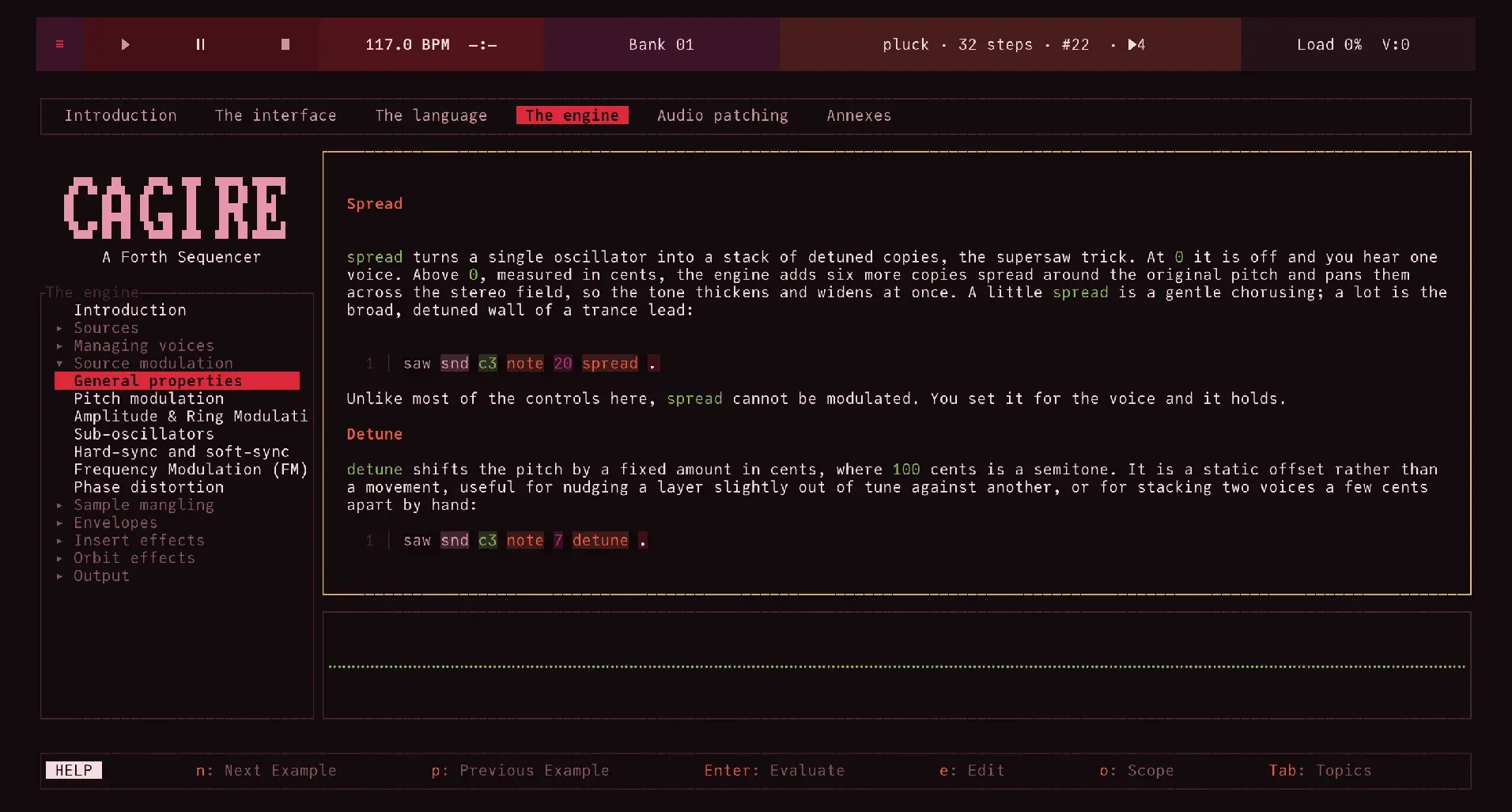The image size is (1512, 812).
Task: Click the 'Enter: Evaluate' hint
Action: (774, 770)
